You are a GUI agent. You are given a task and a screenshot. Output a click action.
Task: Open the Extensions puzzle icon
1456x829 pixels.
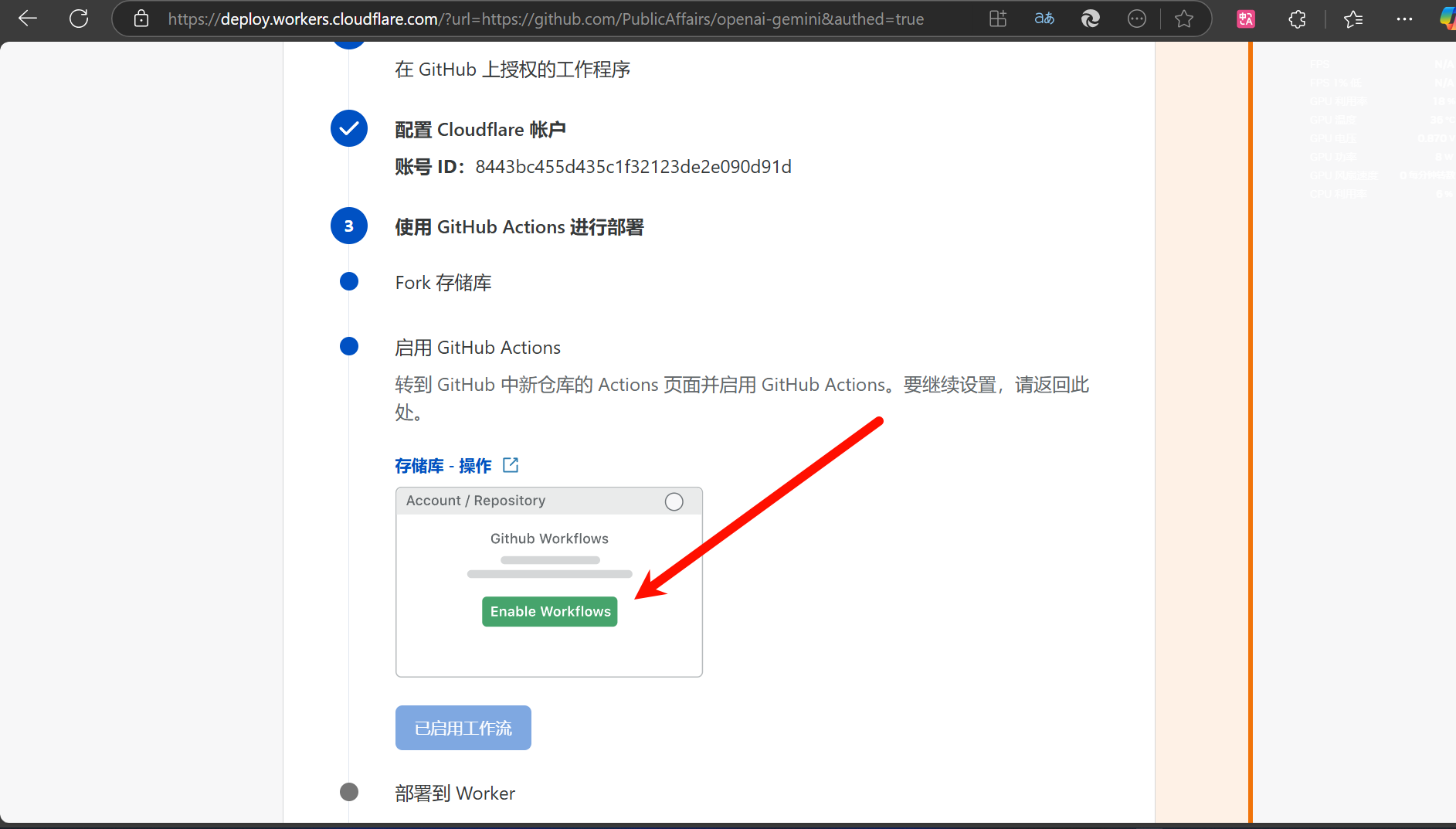coord(1298,19)
